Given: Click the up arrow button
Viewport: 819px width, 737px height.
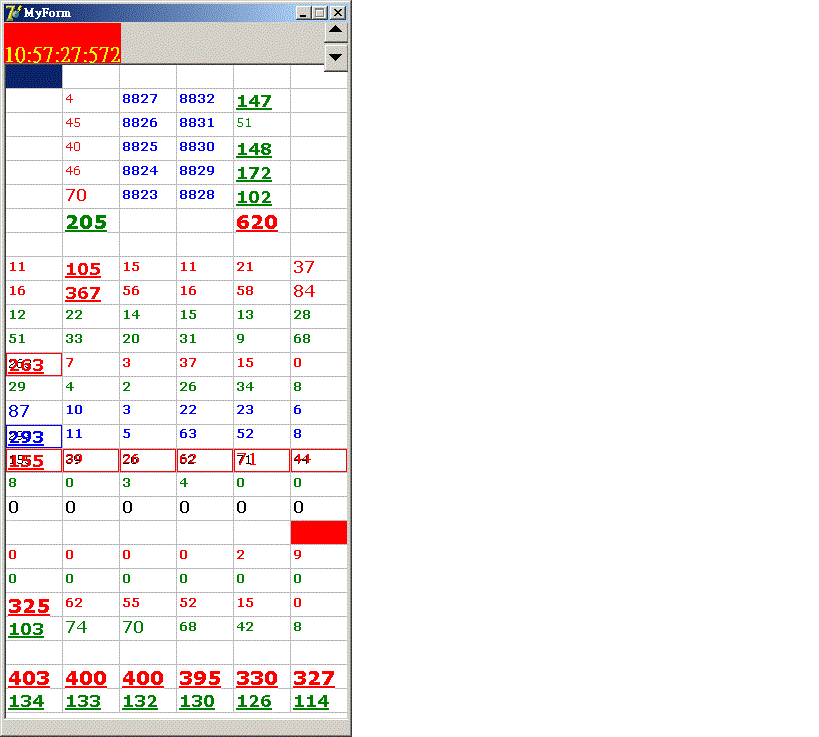Looking at the screenshot, I should click(335, 32).
